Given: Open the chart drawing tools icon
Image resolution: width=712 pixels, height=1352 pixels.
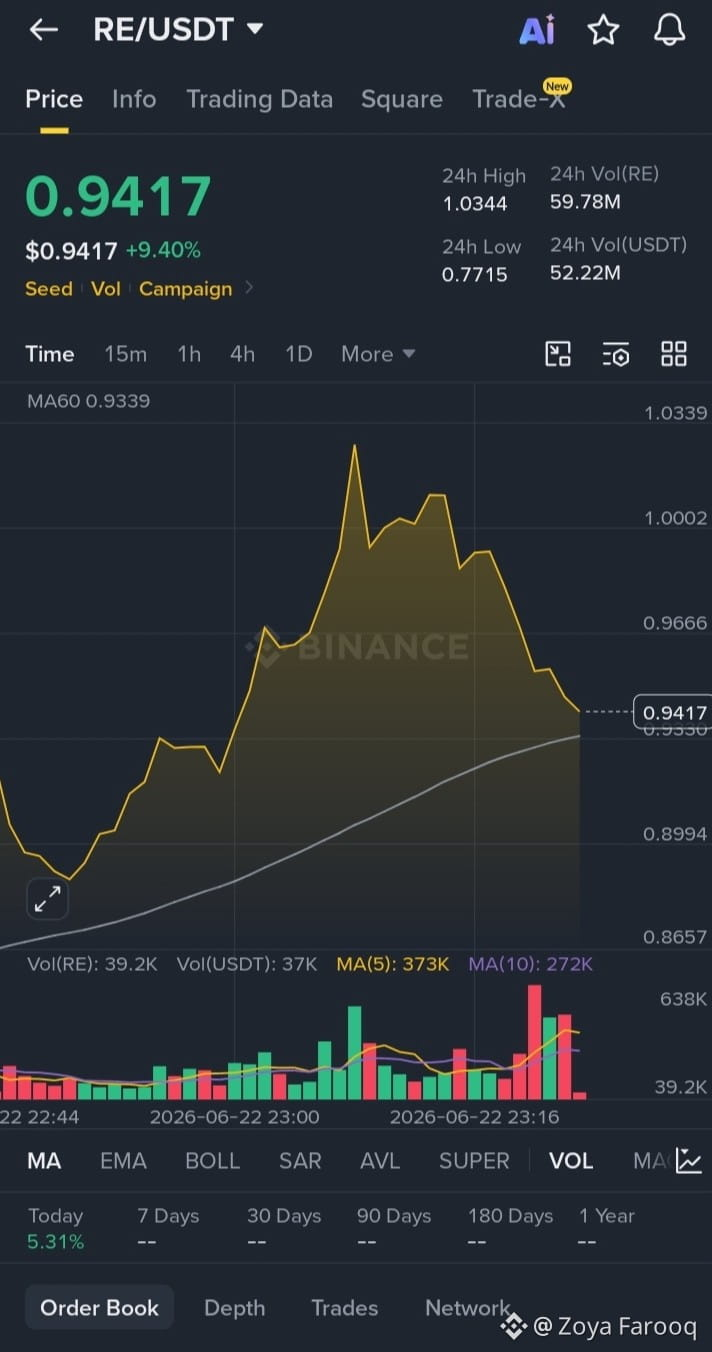Looking at the screenshot, I should (557, 353).
